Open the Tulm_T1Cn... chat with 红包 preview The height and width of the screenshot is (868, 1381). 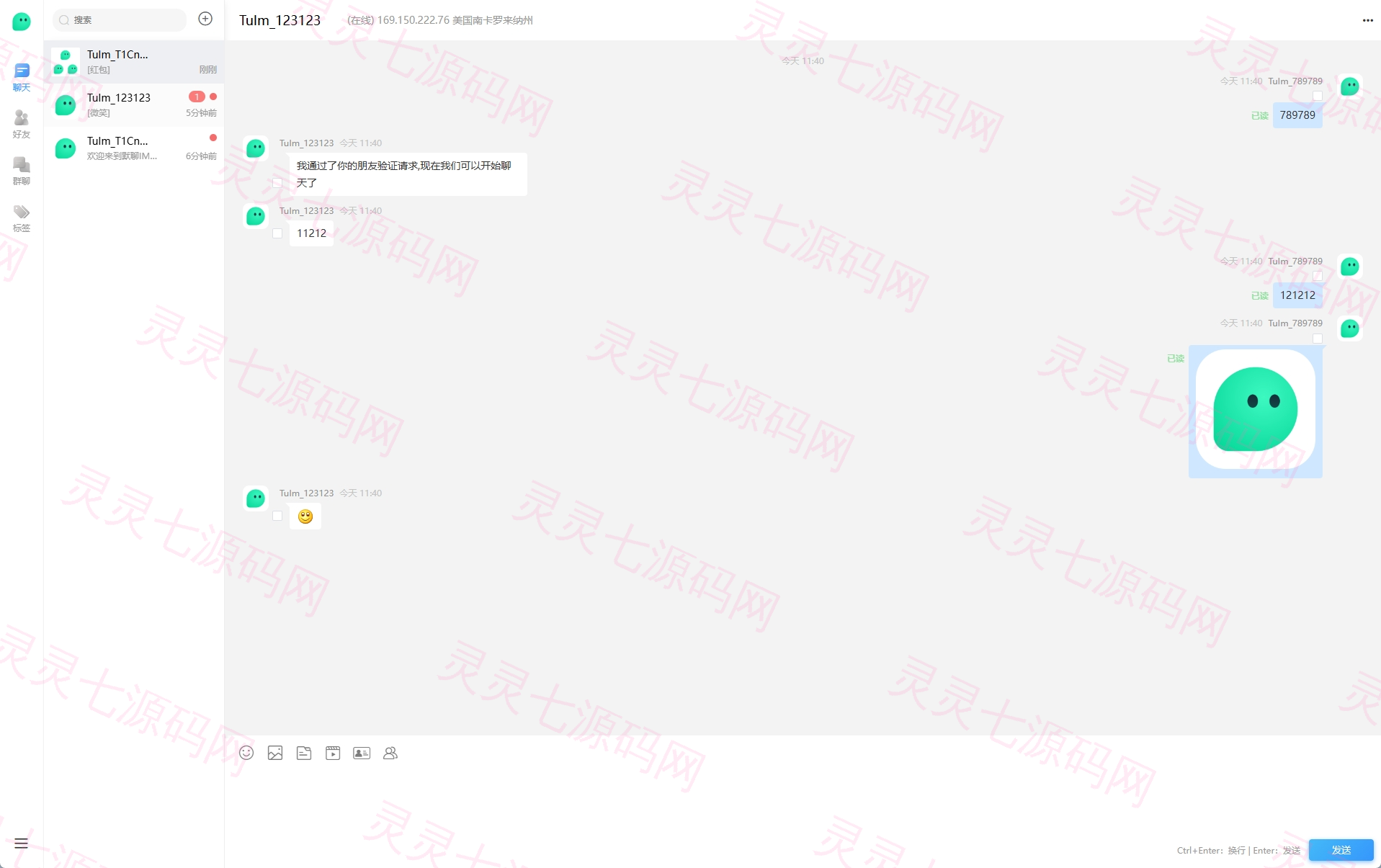point(134,62)
